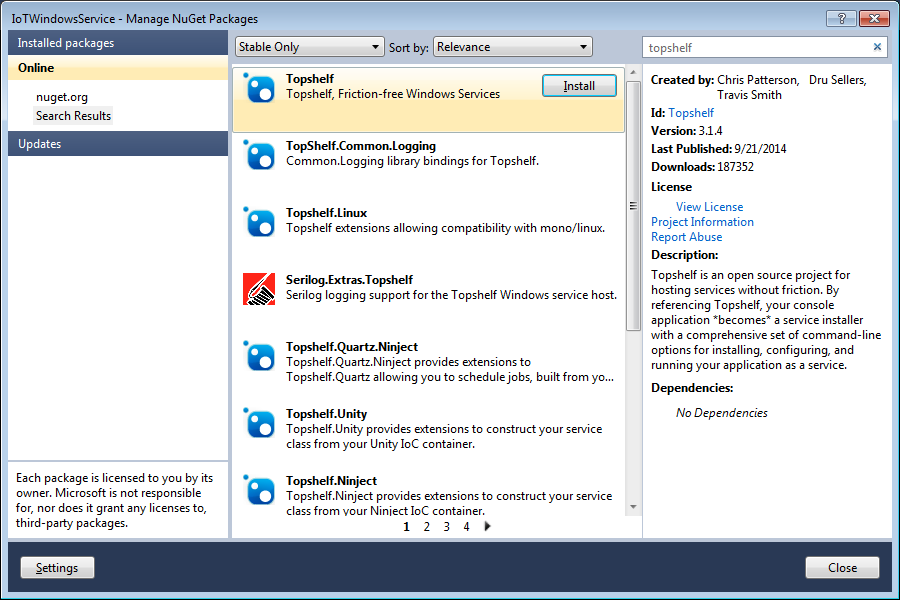The image size is (900, 600).
Task: Click the Topshelf.Ninject package icon
Action: 259,491
